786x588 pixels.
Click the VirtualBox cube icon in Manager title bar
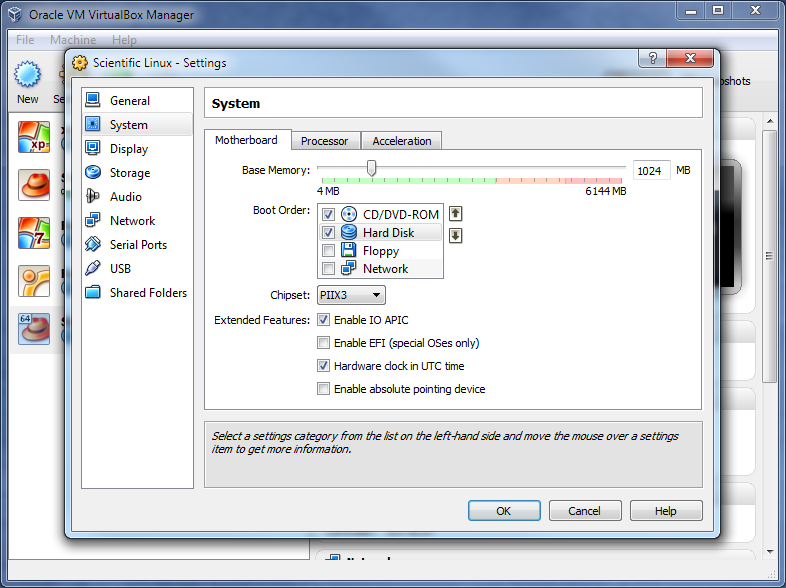15,15
